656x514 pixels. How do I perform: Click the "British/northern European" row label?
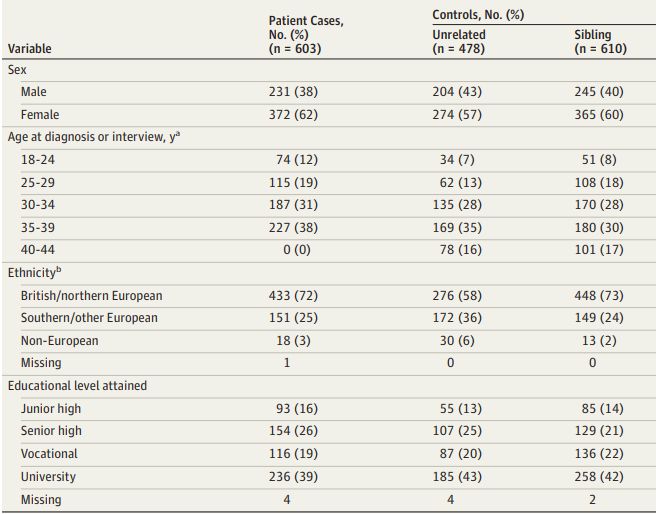pyautogui.click(x=91, y=296)
